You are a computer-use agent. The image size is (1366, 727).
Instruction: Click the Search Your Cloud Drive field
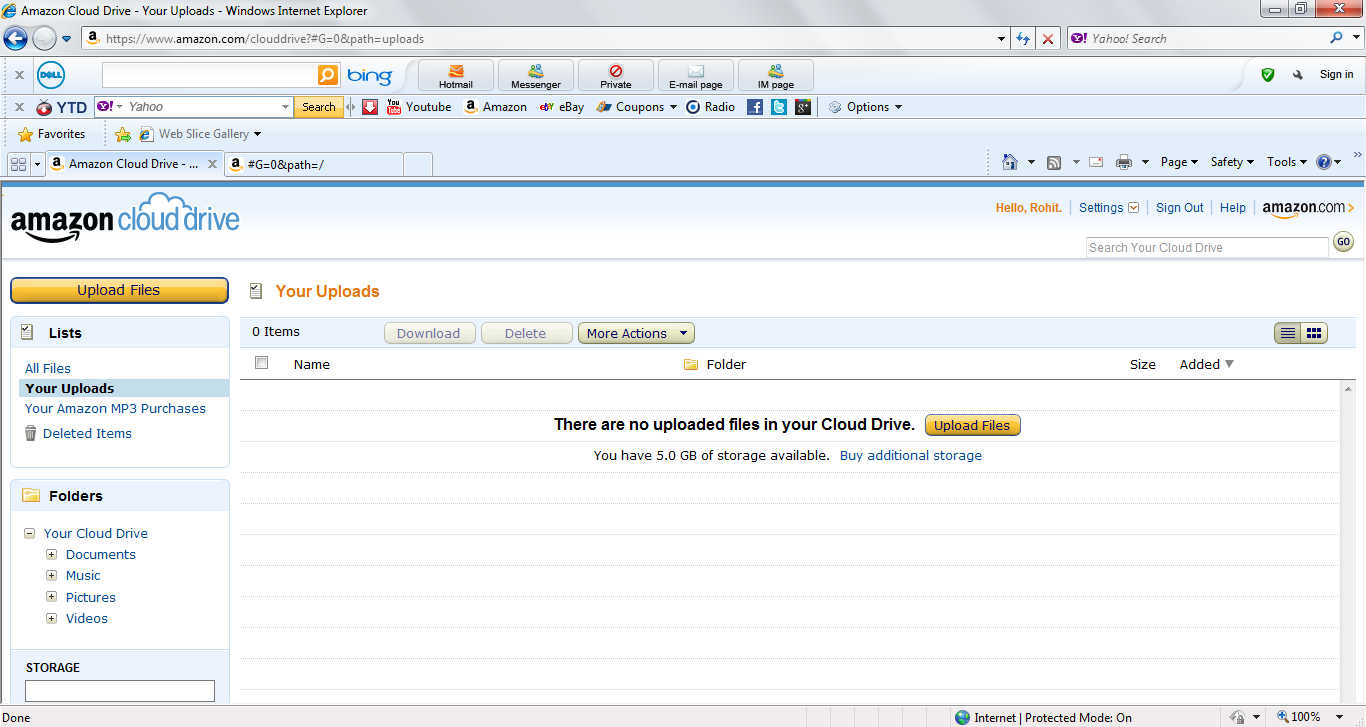coord(1207,247)
